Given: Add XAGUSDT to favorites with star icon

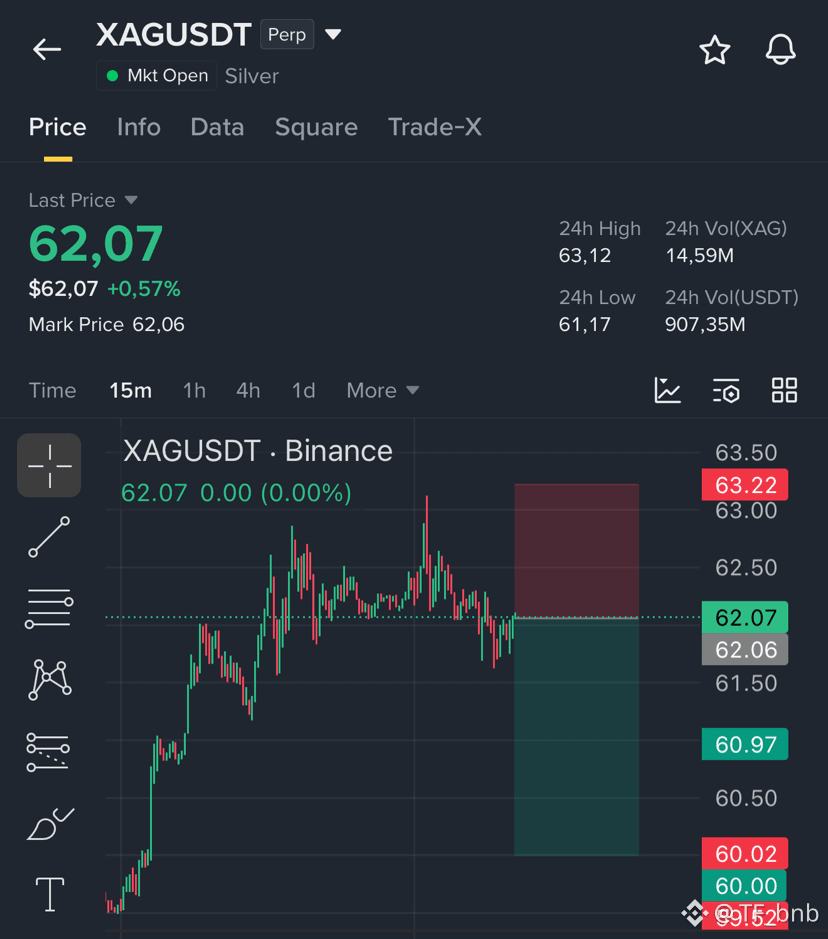Looking at the screenshot, I should click(715, 50).
